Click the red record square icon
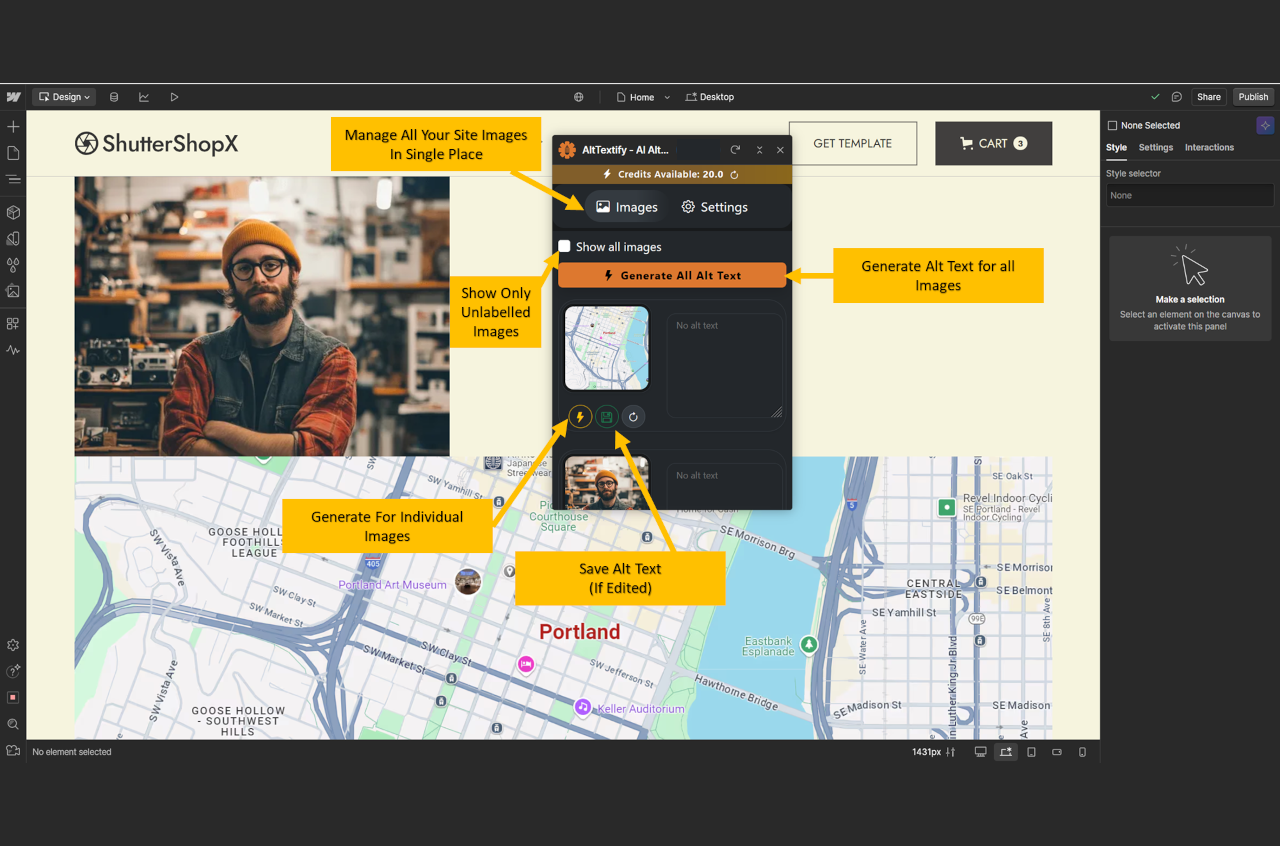 [13, 697]
